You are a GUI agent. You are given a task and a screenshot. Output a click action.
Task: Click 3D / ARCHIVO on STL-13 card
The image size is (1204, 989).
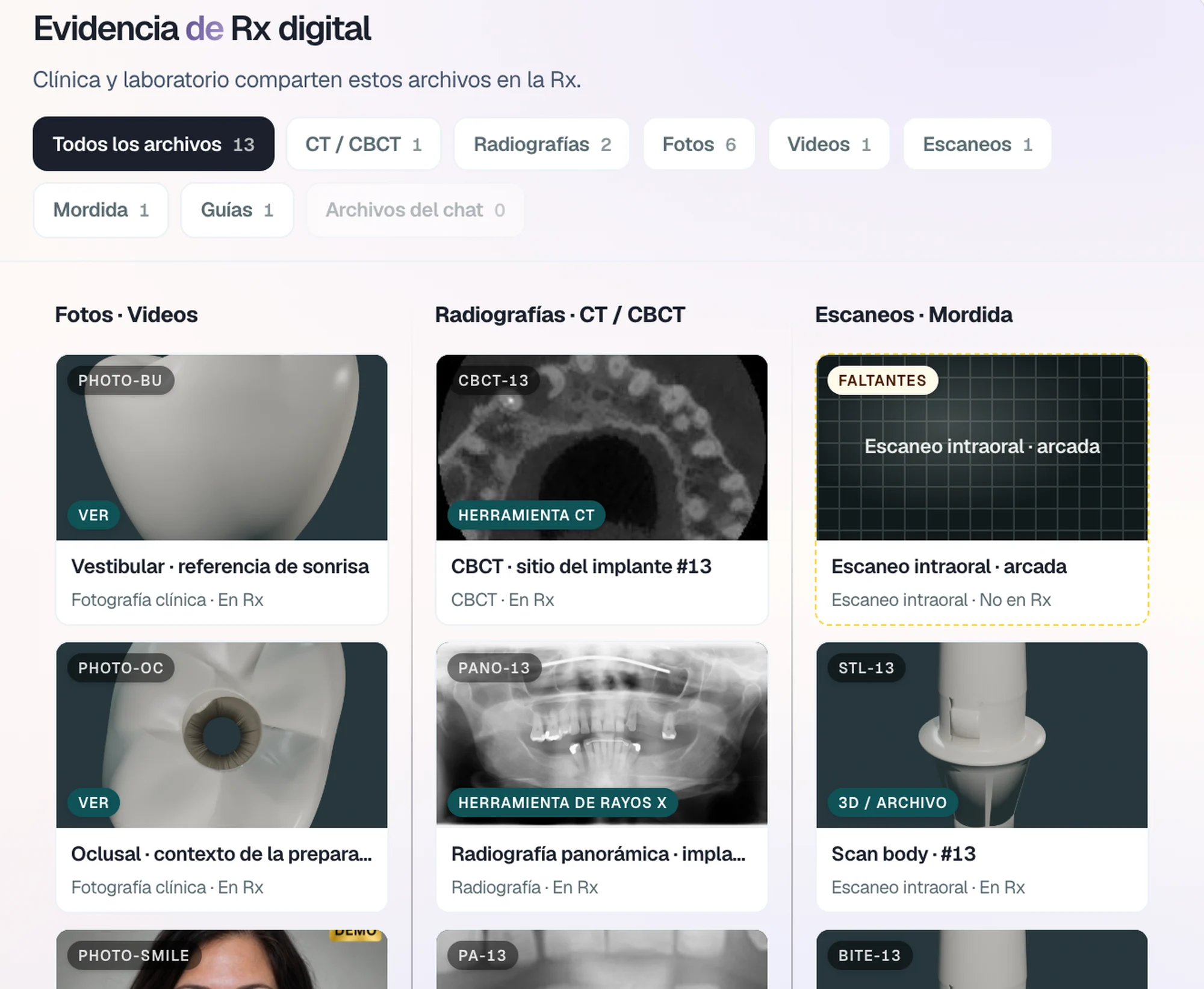pyautogui.click(x=892, y=802)
